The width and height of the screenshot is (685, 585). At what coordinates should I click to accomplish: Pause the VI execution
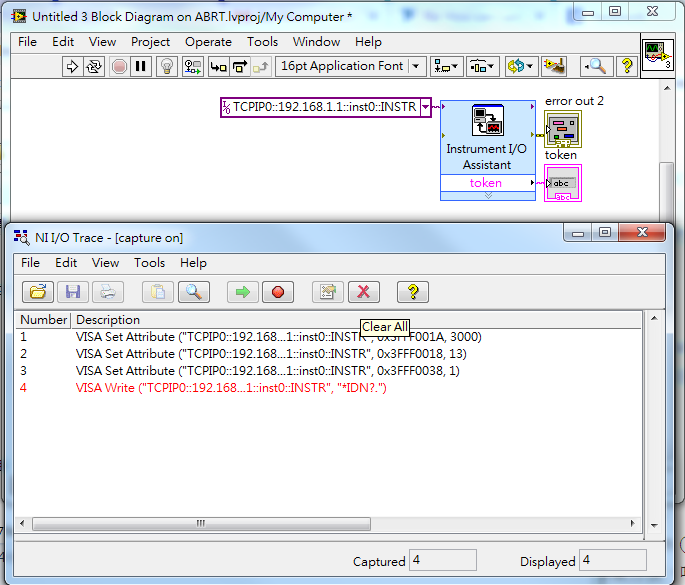click(141, 66)
